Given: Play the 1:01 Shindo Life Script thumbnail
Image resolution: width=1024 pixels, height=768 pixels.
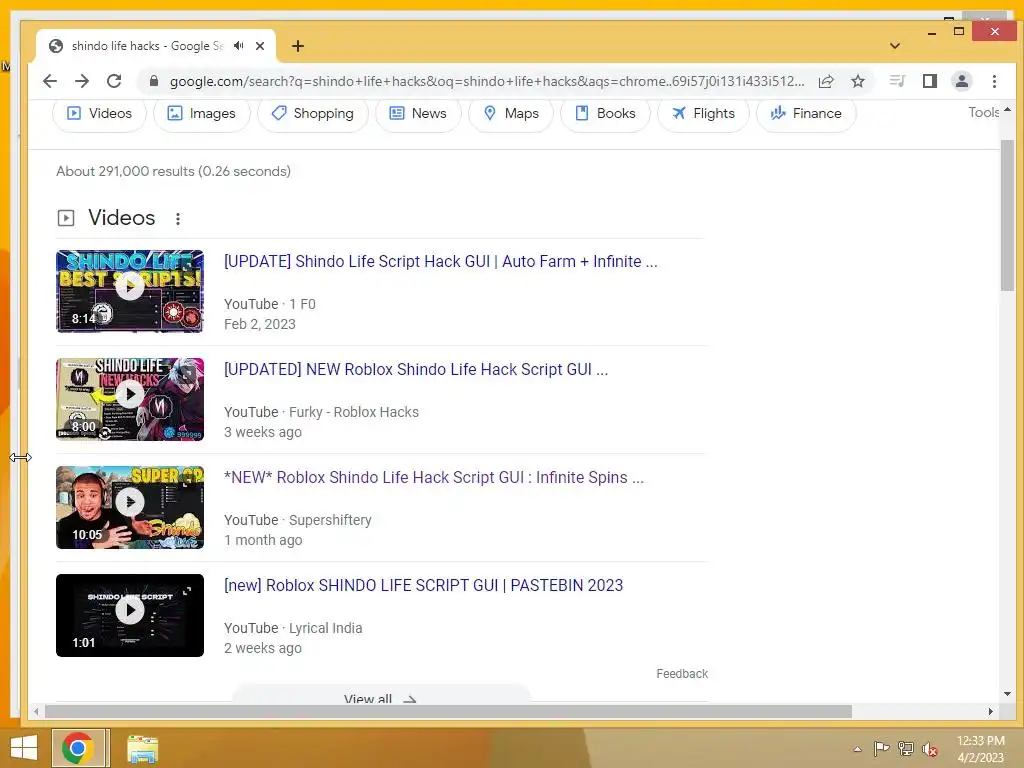Looking at the screenshot, I should click(x=130, y=615).
